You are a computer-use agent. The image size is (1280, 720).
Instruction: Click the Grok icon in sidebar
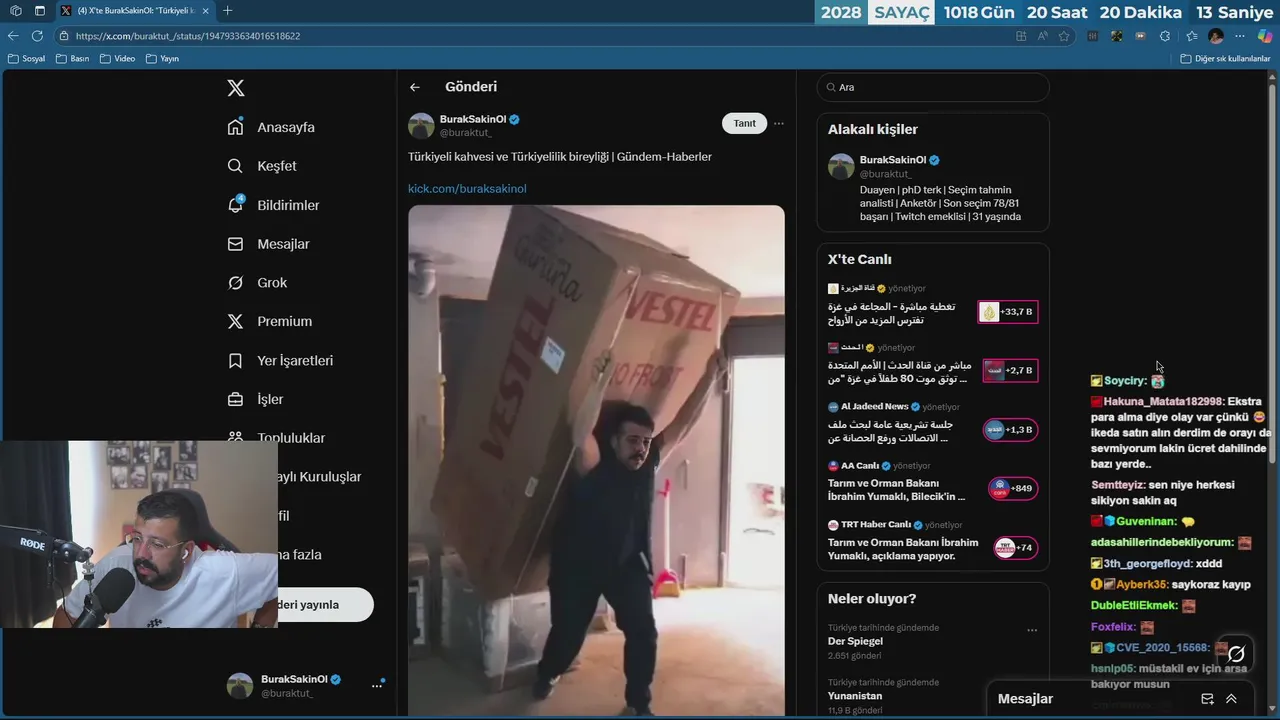coord(236,283)
